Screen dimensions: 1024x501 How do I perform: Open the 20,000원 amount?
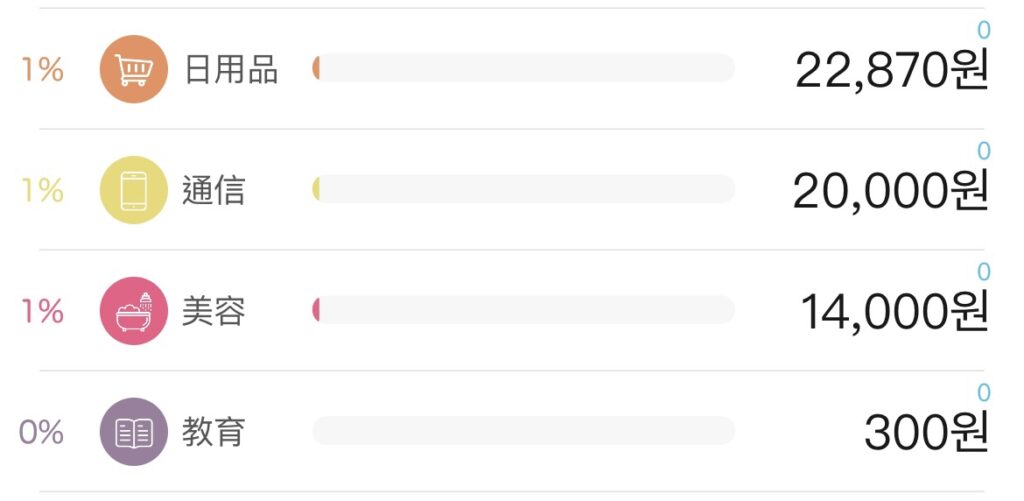pos(891,191)
